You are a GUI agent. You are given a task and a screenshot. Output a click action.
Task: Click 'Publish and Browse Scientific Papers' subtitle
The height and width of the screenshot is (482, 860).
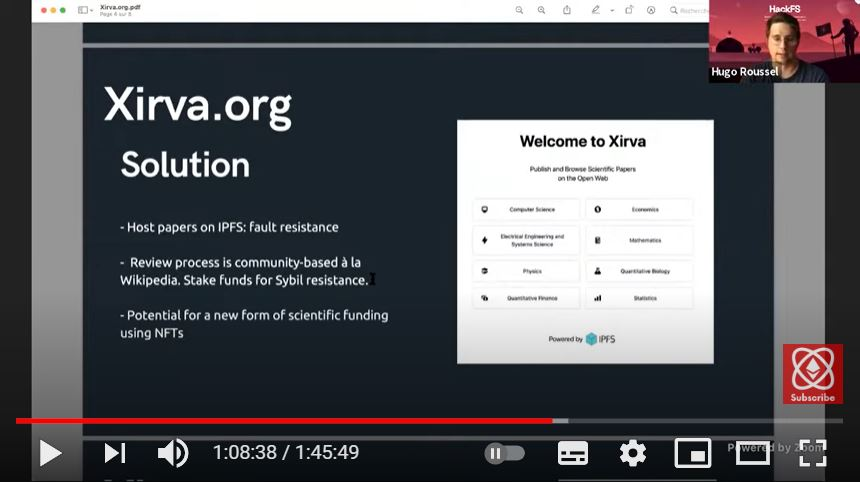(582, 169)
